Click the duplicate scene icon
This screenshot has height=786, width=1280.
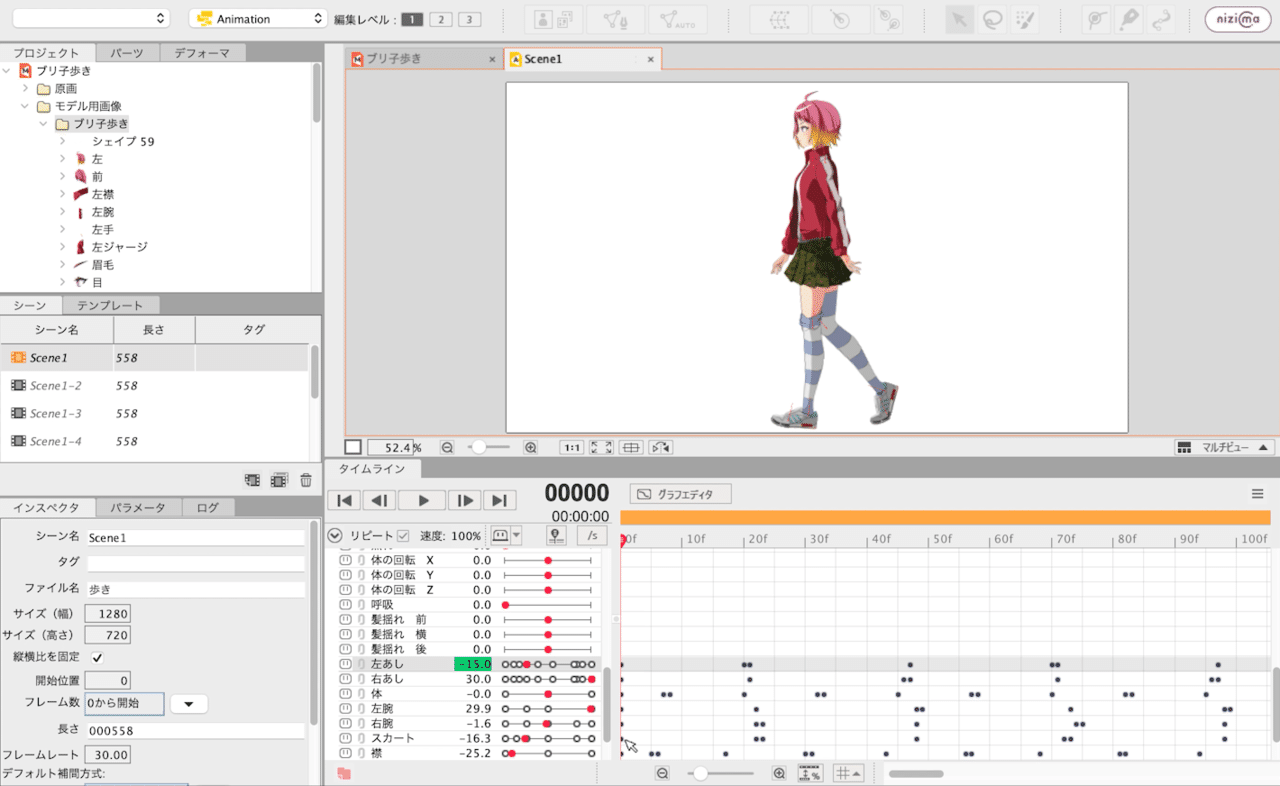(279, 480)
